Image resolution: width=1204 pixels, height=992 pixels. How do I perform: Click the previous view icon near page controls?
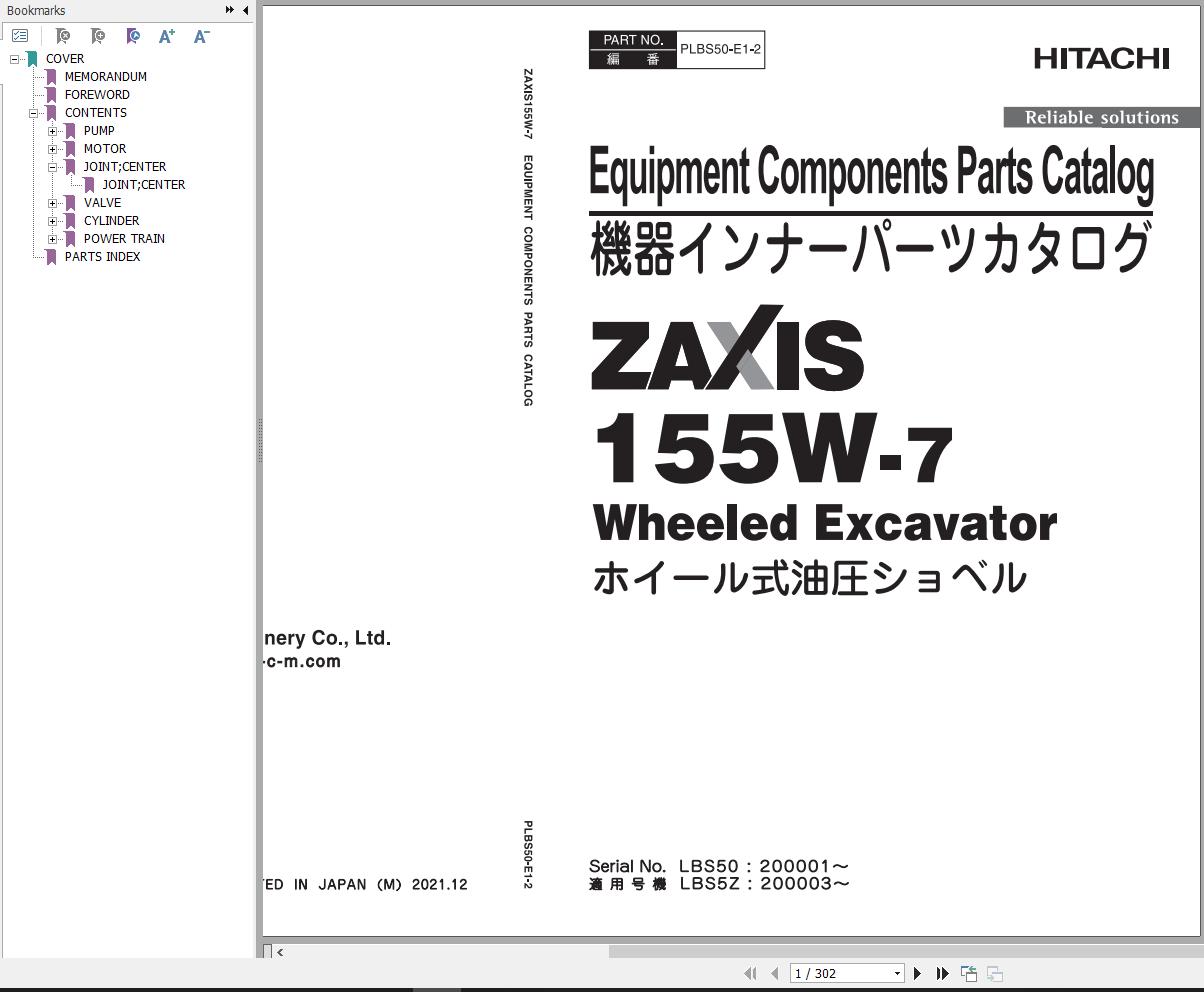coord(968,972)
